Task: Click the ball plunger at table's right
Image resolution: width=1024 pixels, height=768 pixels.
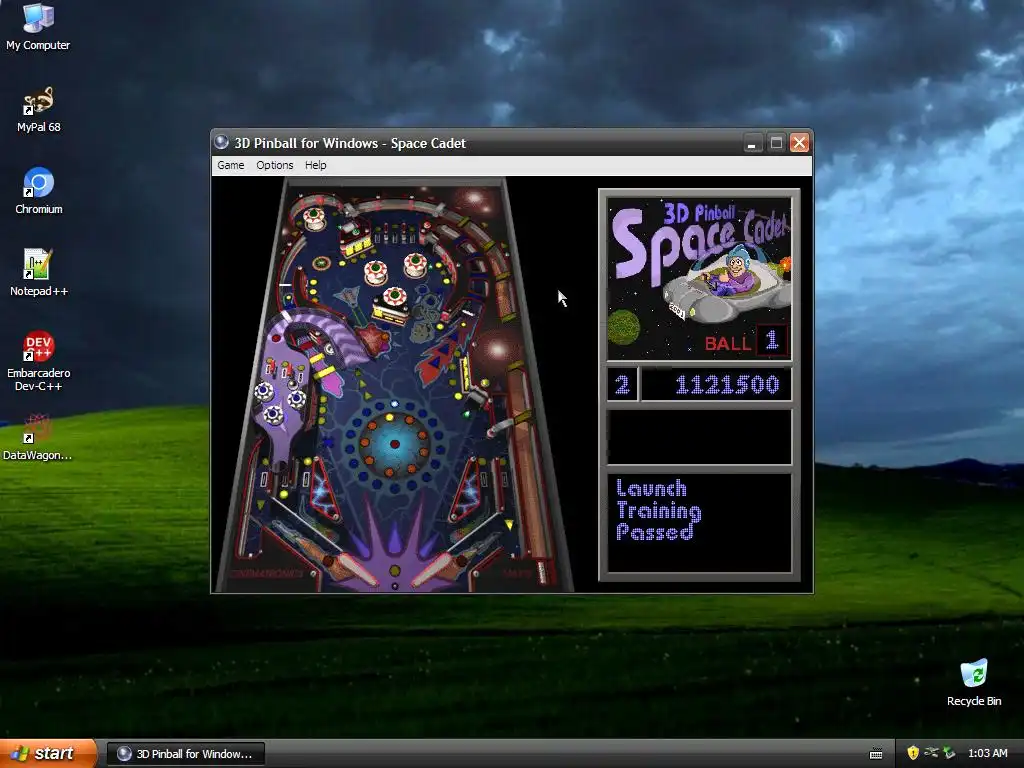Action: pos(541,571)
